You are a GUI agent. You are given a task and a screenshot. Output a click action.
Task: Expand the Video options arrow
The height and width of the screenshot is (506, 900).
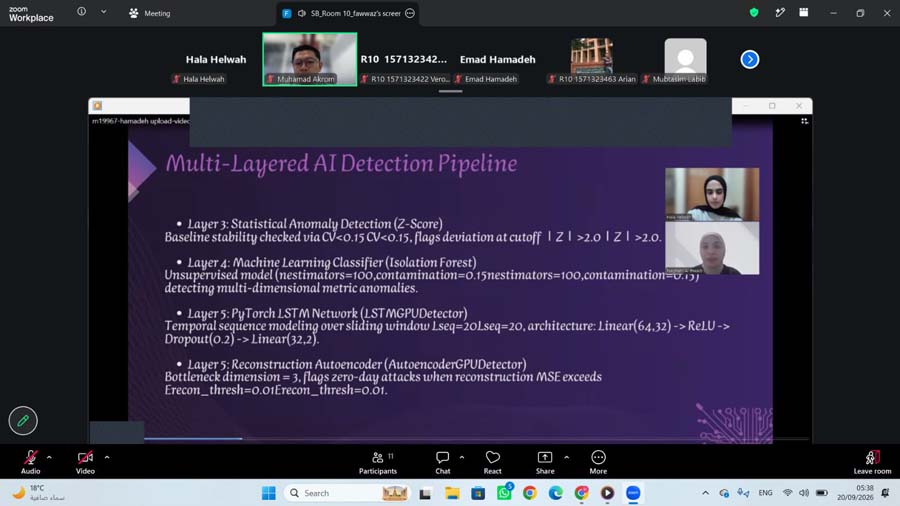[x=107, y=458]
